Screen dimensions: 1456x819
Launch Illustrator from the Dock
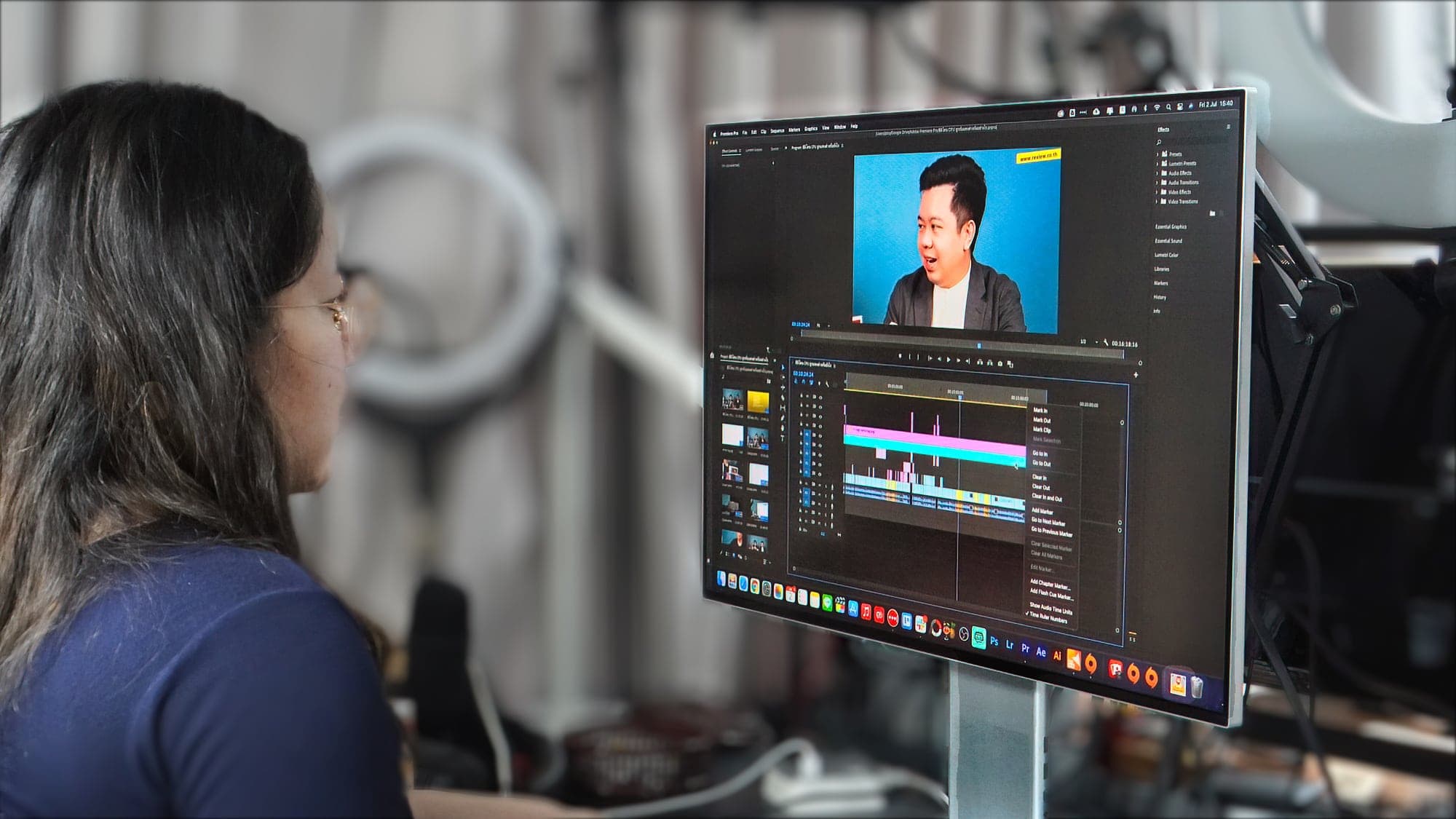click(1057, 656)
